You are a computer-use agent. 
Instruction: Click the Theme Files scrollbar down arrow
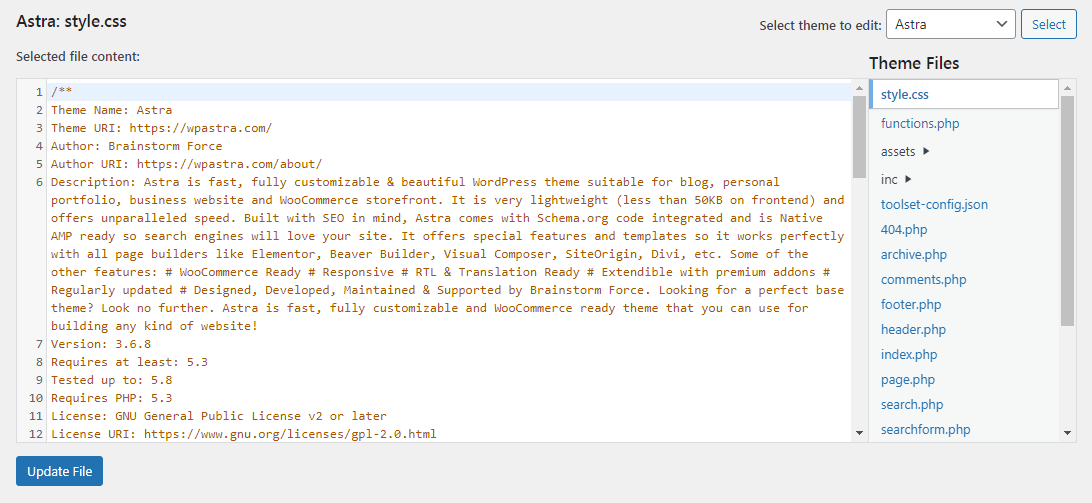[1068, 433]
